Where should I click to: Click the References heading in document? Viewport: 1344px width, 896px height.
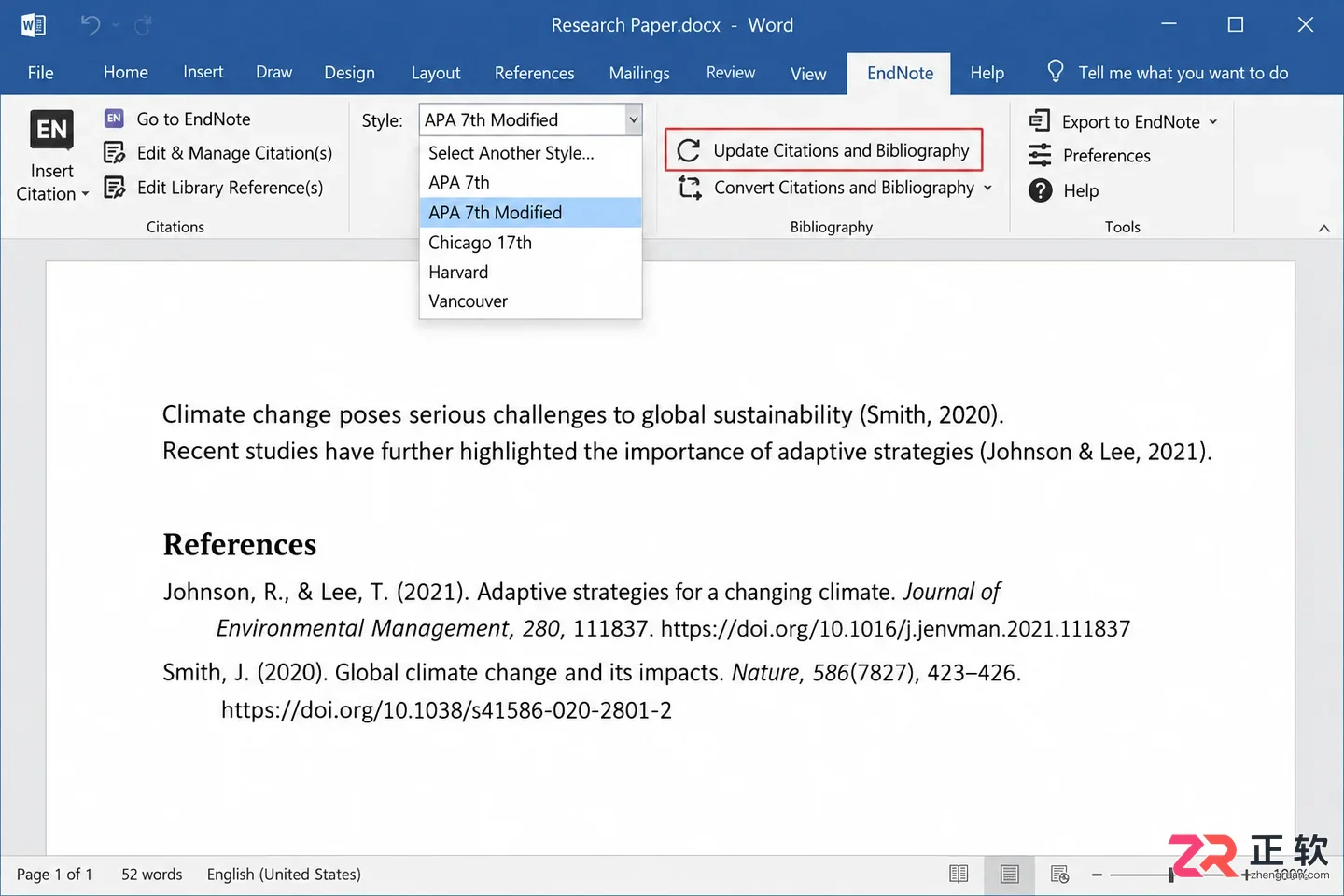[x=240, y=544]
